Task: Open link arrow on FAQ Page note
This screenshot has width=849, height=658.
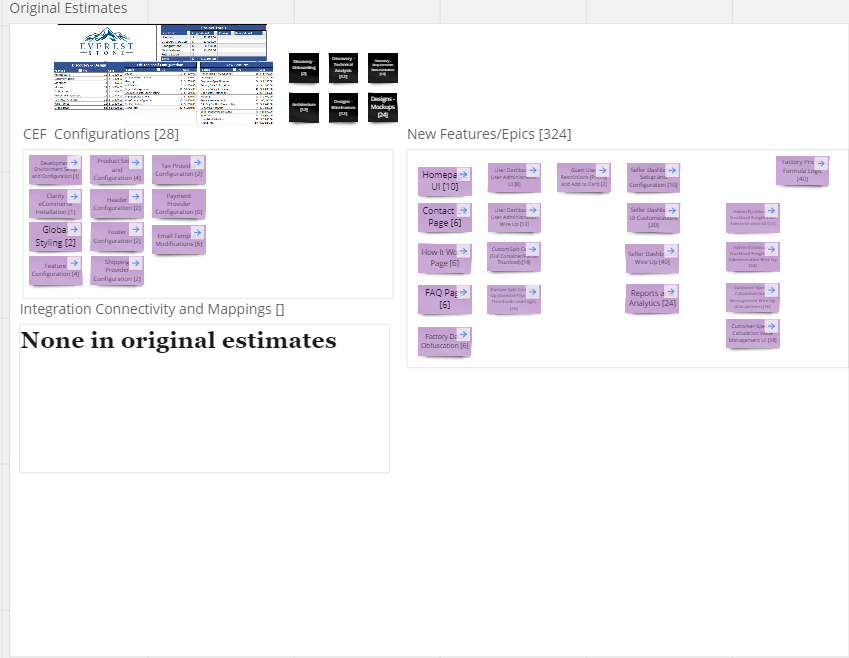Action: 463,292
